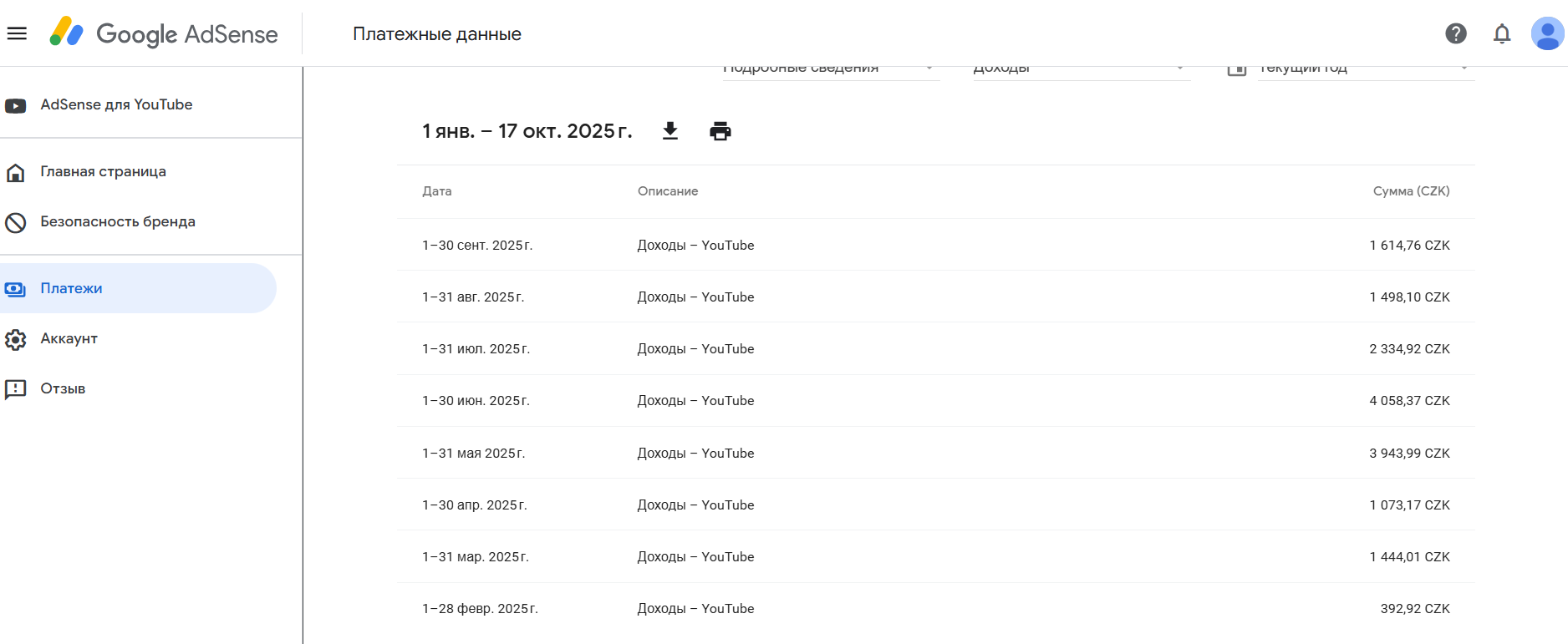The height and width of the screenshot is (644, 1568).
Task: Click the calendar icon beside the year filter
Action: coord(1237,70)
